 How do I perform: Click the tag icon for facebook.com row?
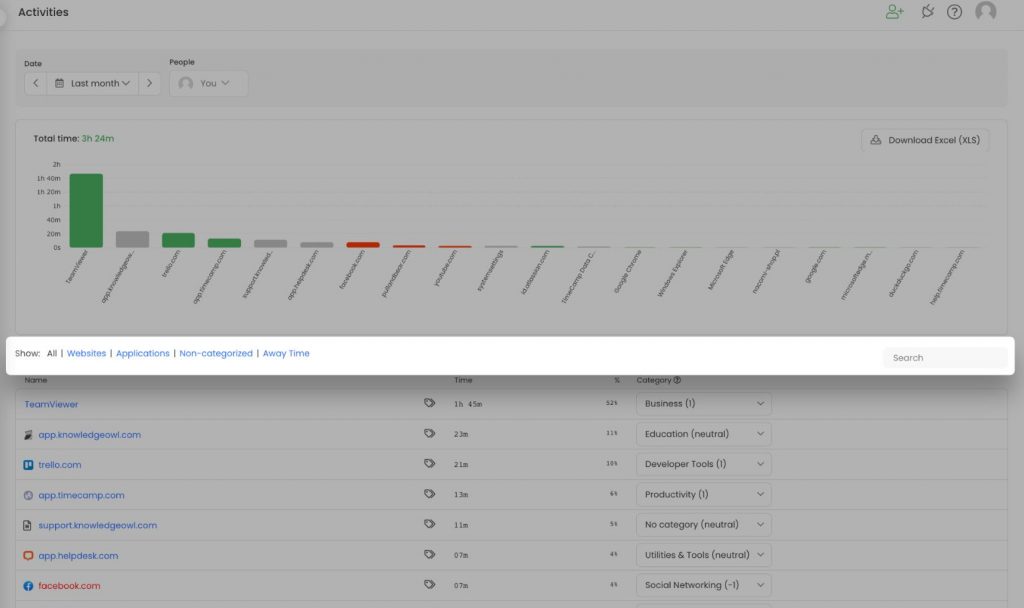[429, 584]
